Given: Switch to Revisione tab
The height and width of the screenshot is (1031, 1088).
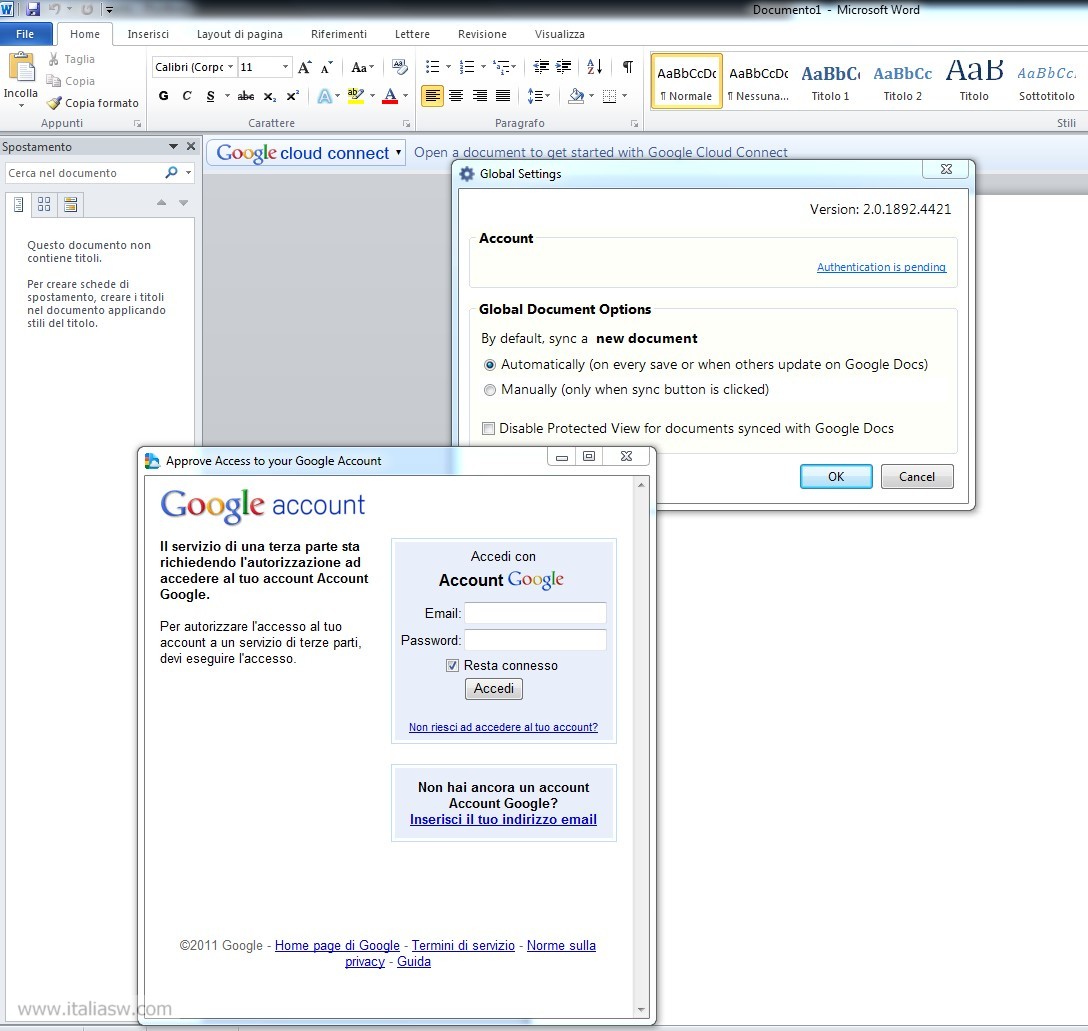Looking at the screenshot, I should click(x=482, y=34).
